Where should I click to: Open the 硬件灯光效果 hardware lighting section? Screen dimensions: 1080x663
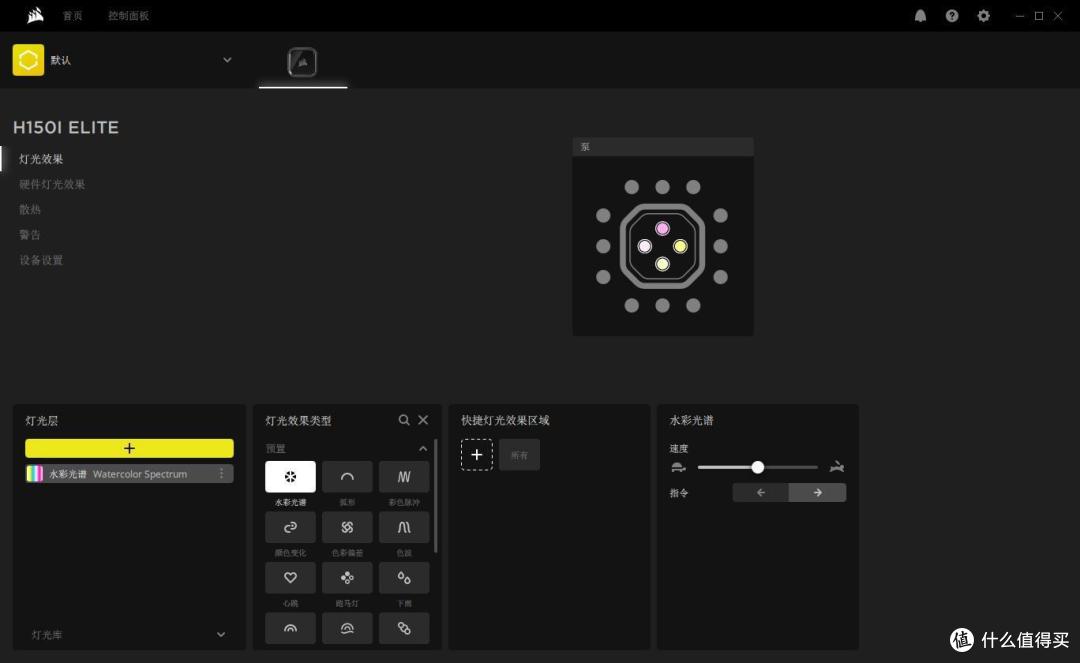[52, 185]
